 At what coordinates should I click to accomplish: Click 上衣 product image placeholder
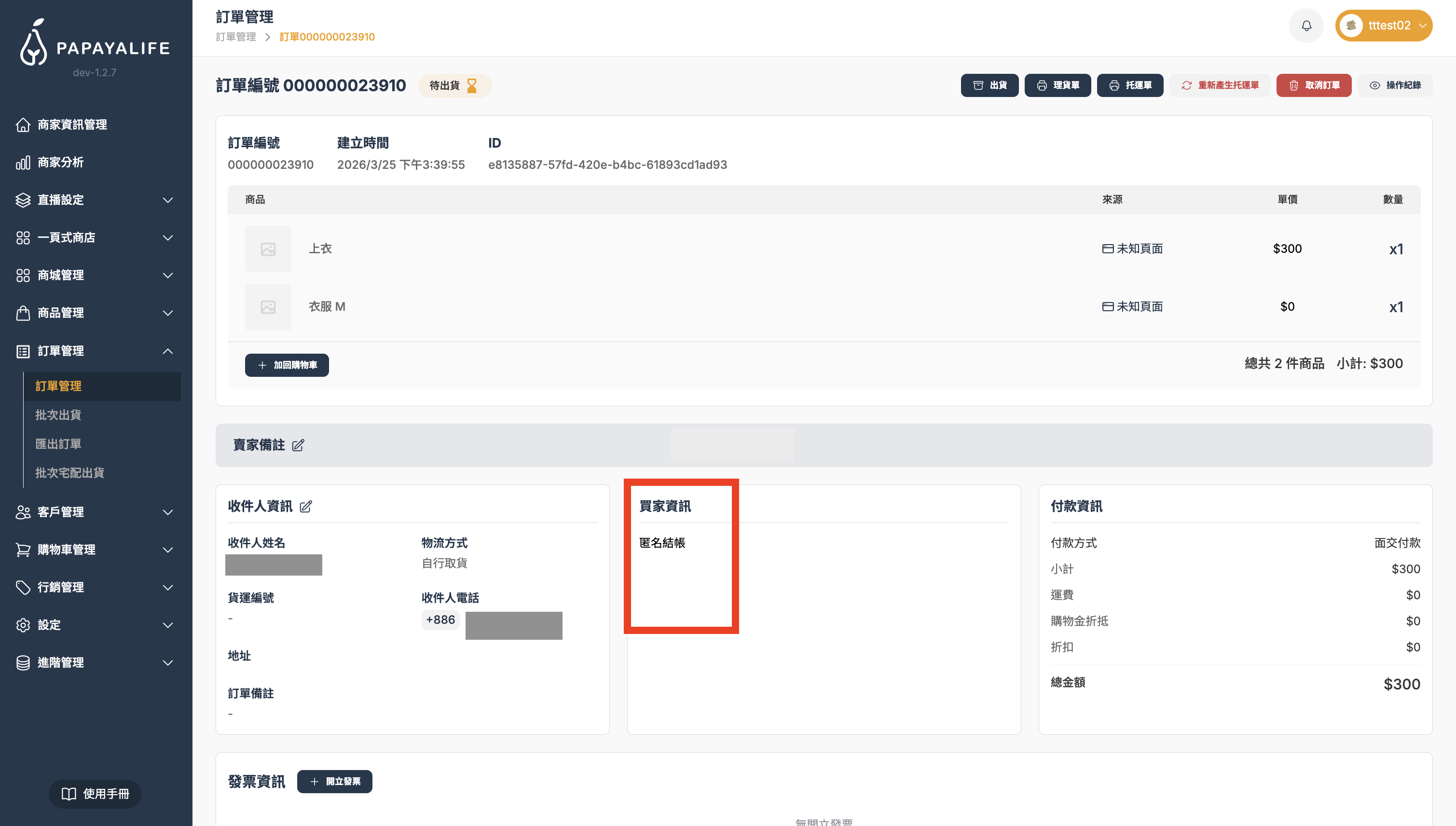268,249
